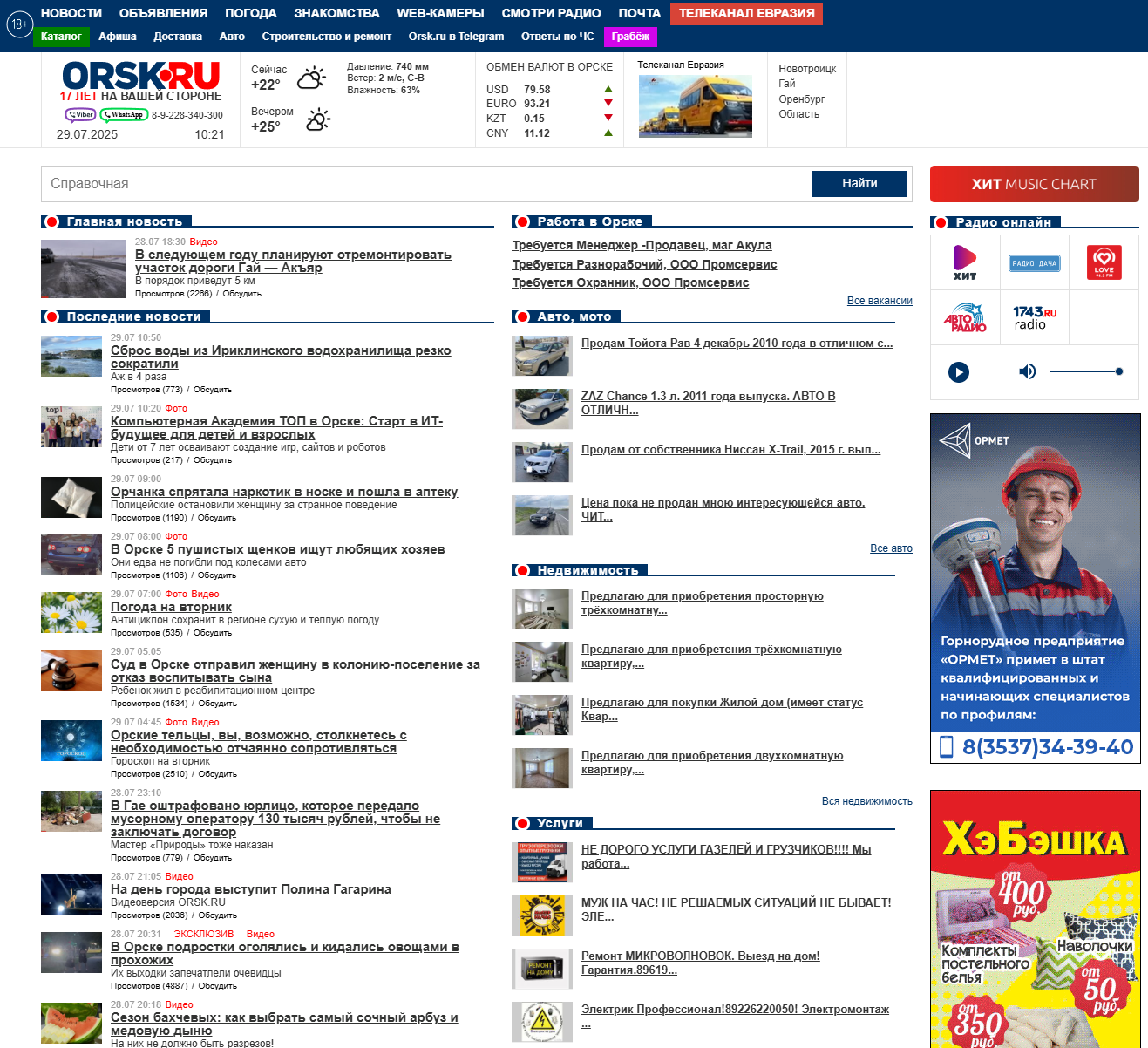The width and height of the screenshot is (1148, 1048).
Task: Click the evening sunny weather icon
Action: click(x=318, y=119)
